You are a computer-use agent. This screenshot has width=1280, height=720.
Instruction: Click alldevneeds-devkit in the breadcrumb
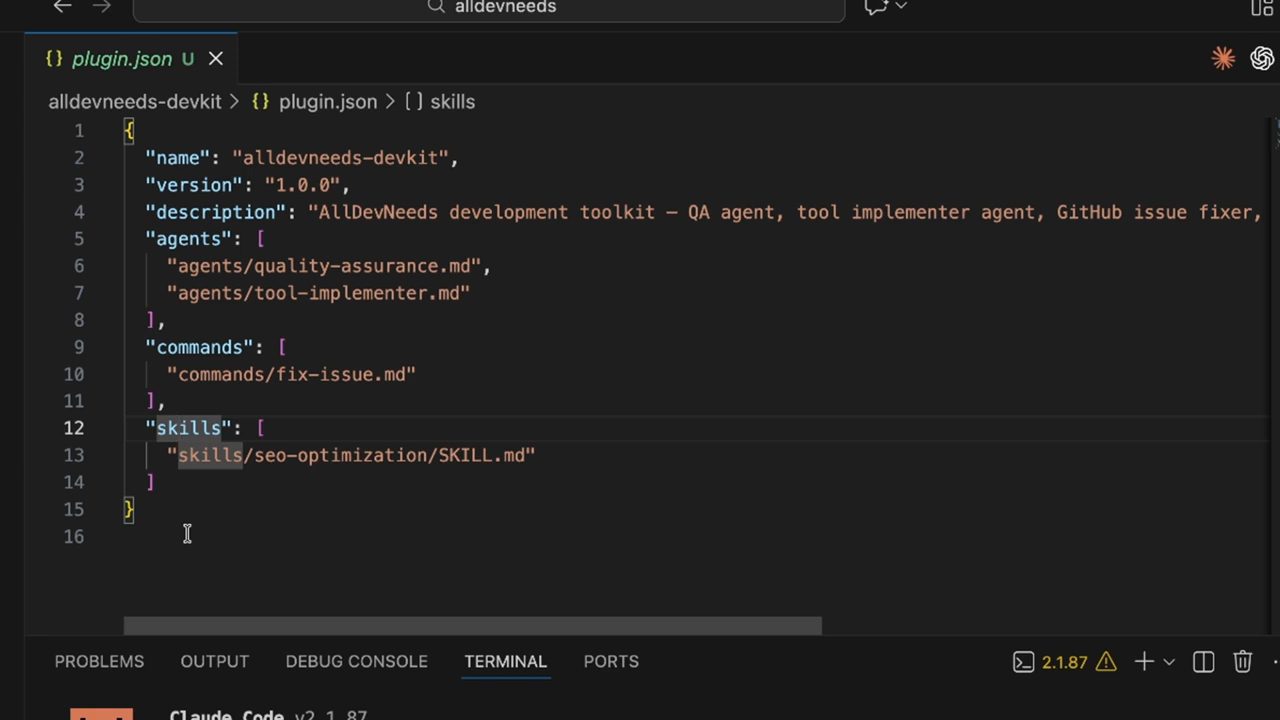point(135,102)
